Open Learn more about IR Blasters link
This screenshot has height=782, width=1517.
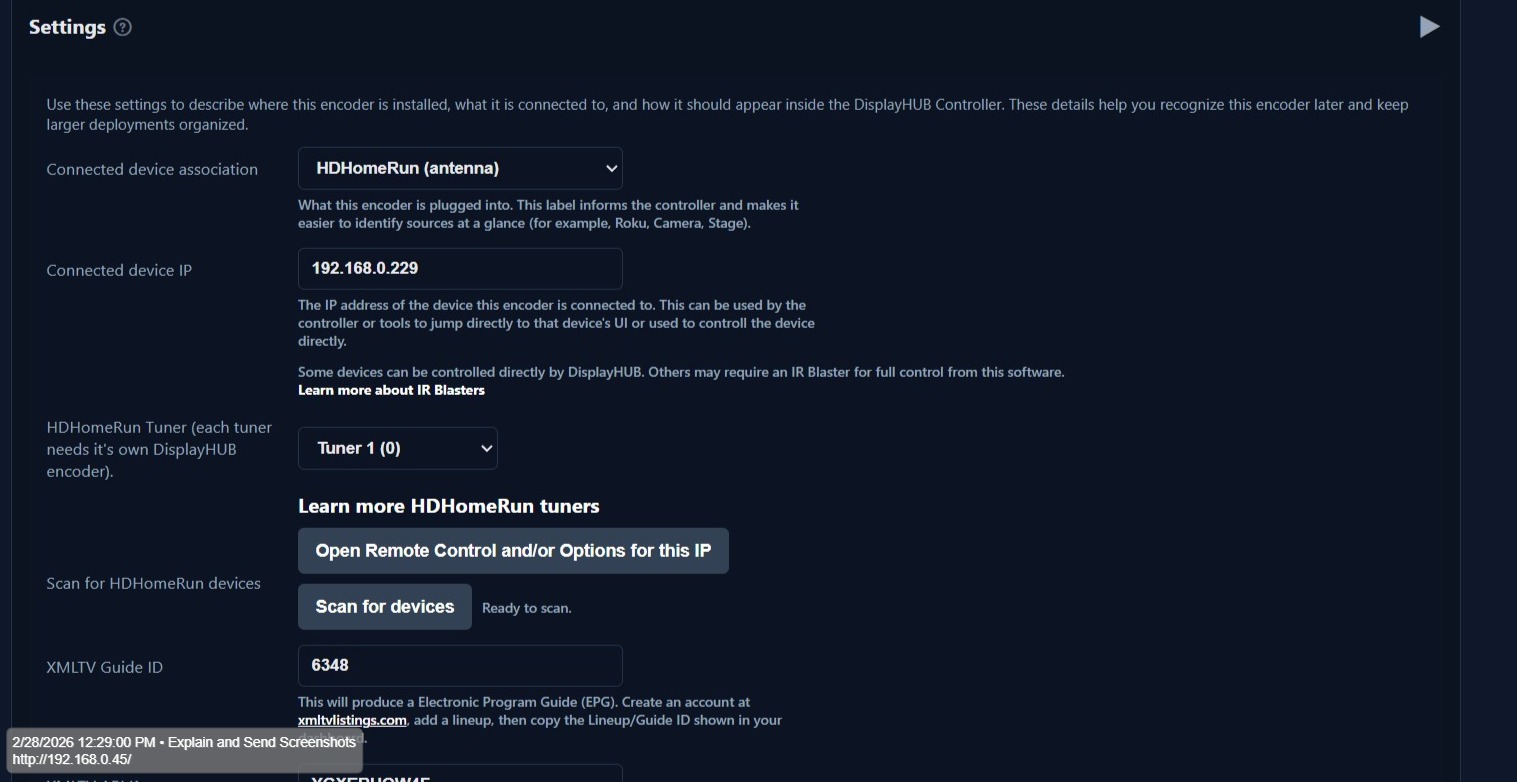pyautogui.click(x=391, y=390)
